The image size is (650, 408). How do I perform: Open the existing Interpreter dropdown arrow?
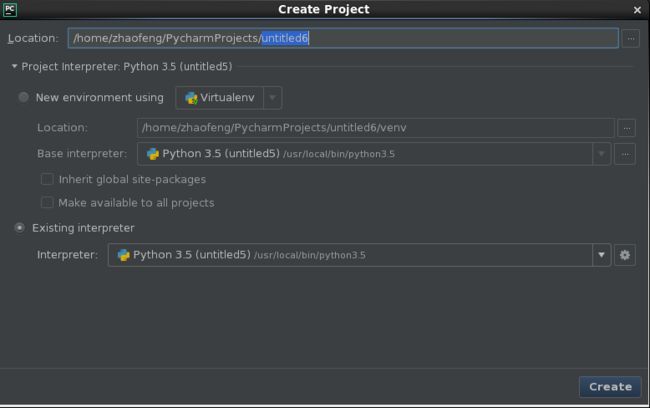601,255
